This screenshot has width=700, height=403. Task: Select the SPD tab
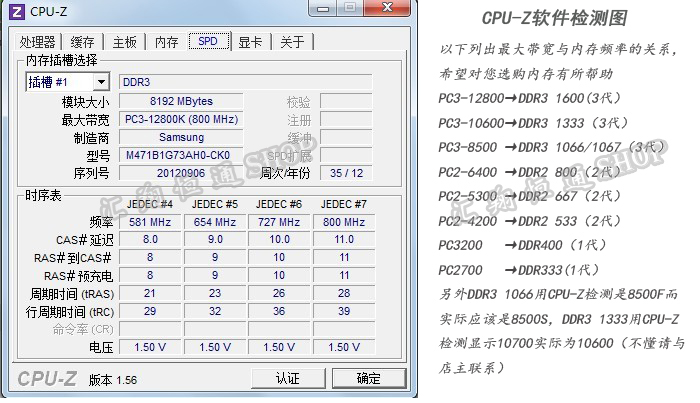pyautogui.click(x=208, y=41)
